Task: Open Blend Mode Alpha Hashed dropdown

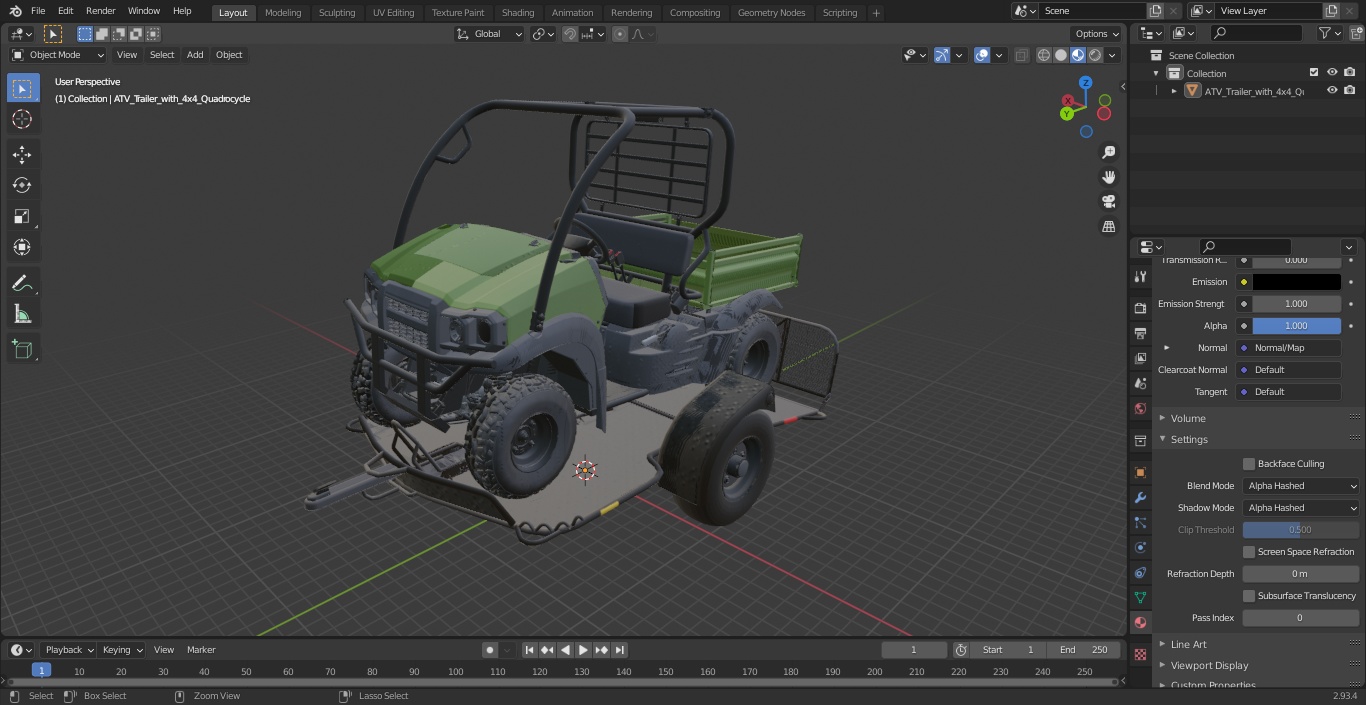Action: (1301, 486)
